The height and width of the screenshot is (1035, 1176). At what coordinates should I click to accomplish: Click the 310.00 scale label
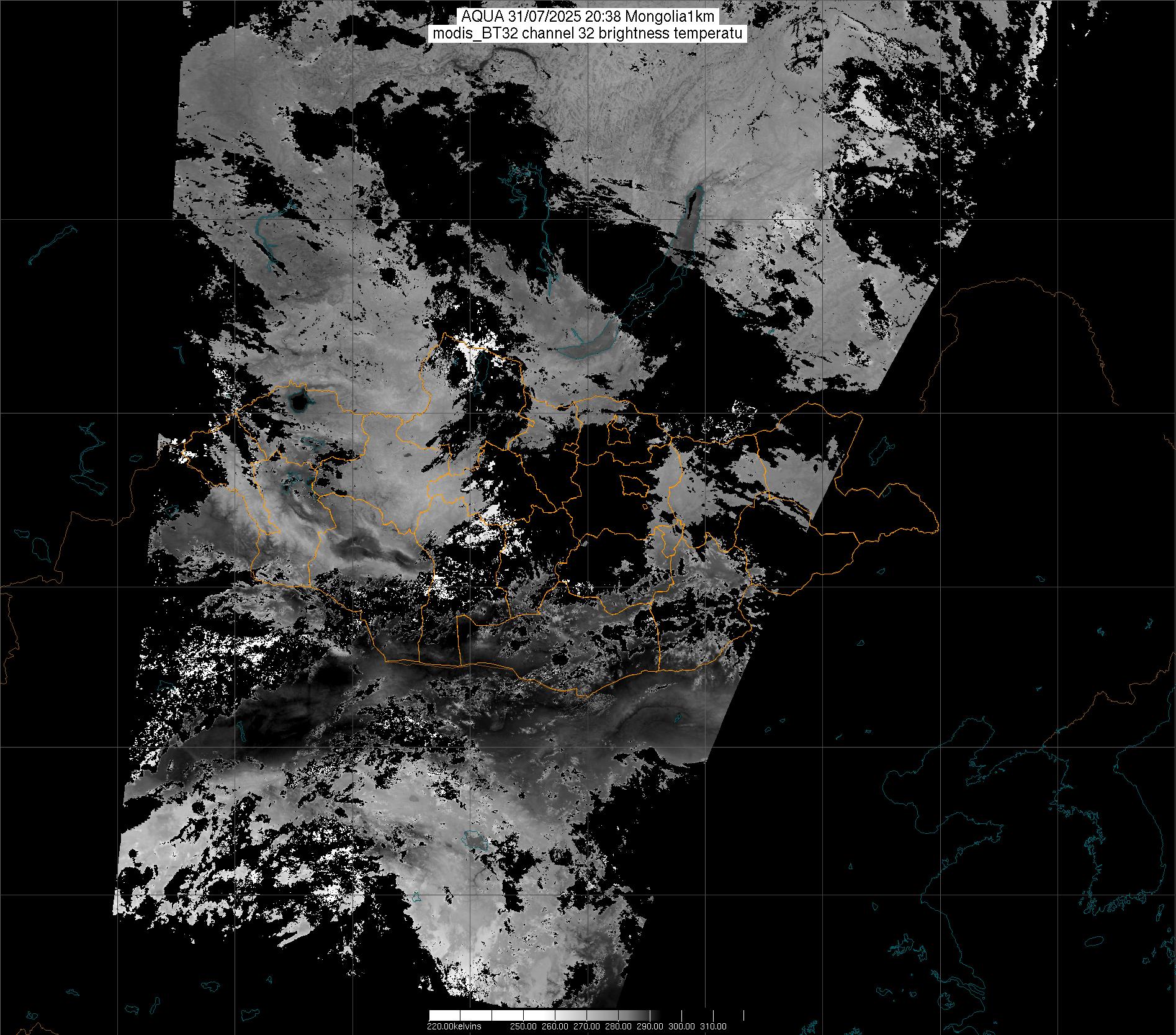click(x=713, y=1026)
